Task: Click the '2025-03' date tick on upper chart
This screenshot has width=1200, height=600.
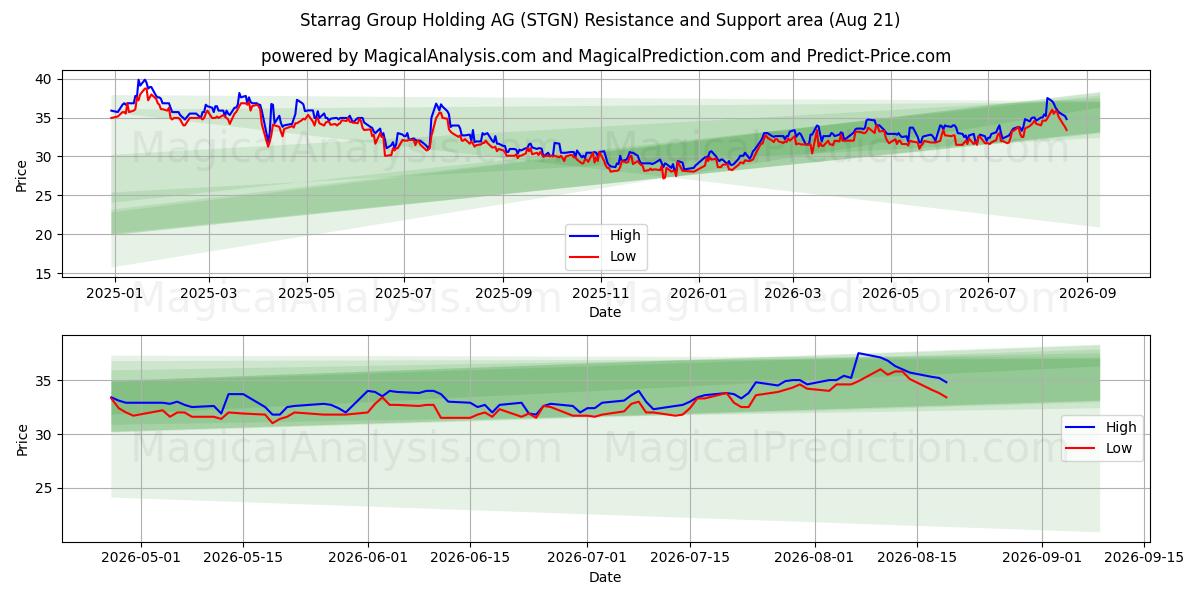Action: click(x=209, y=293)
